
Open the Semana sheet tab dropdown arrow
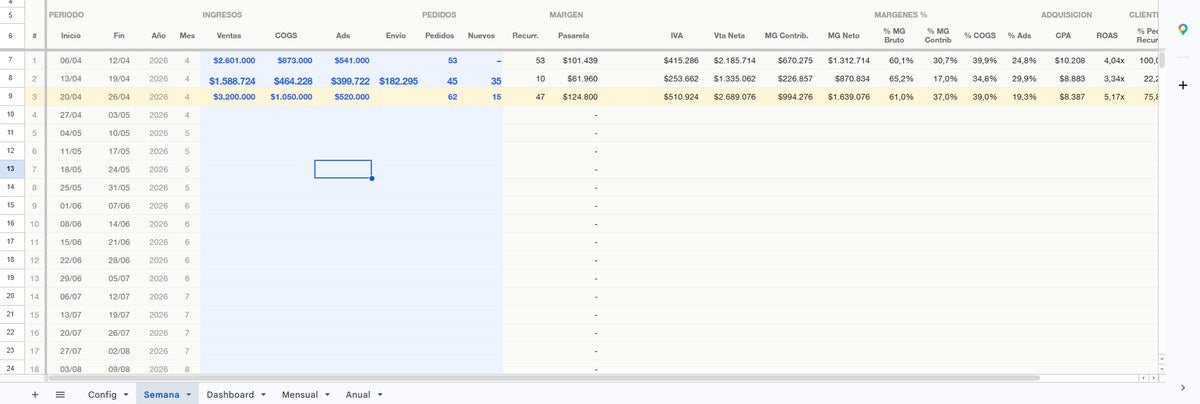coord(189,395)
